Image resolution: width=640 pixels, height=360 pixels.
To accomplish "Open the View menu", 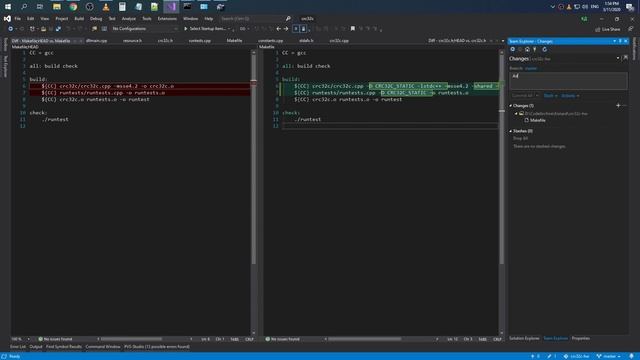I will coord(44,18).
